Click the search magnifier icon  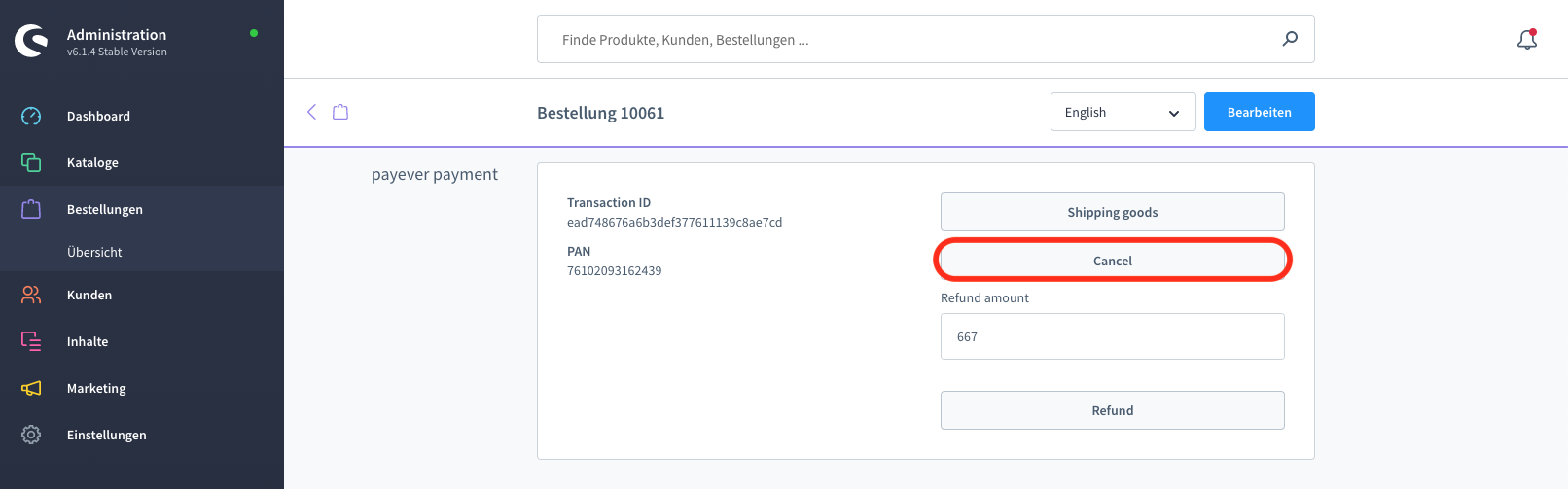click(x=1290, y=39)
